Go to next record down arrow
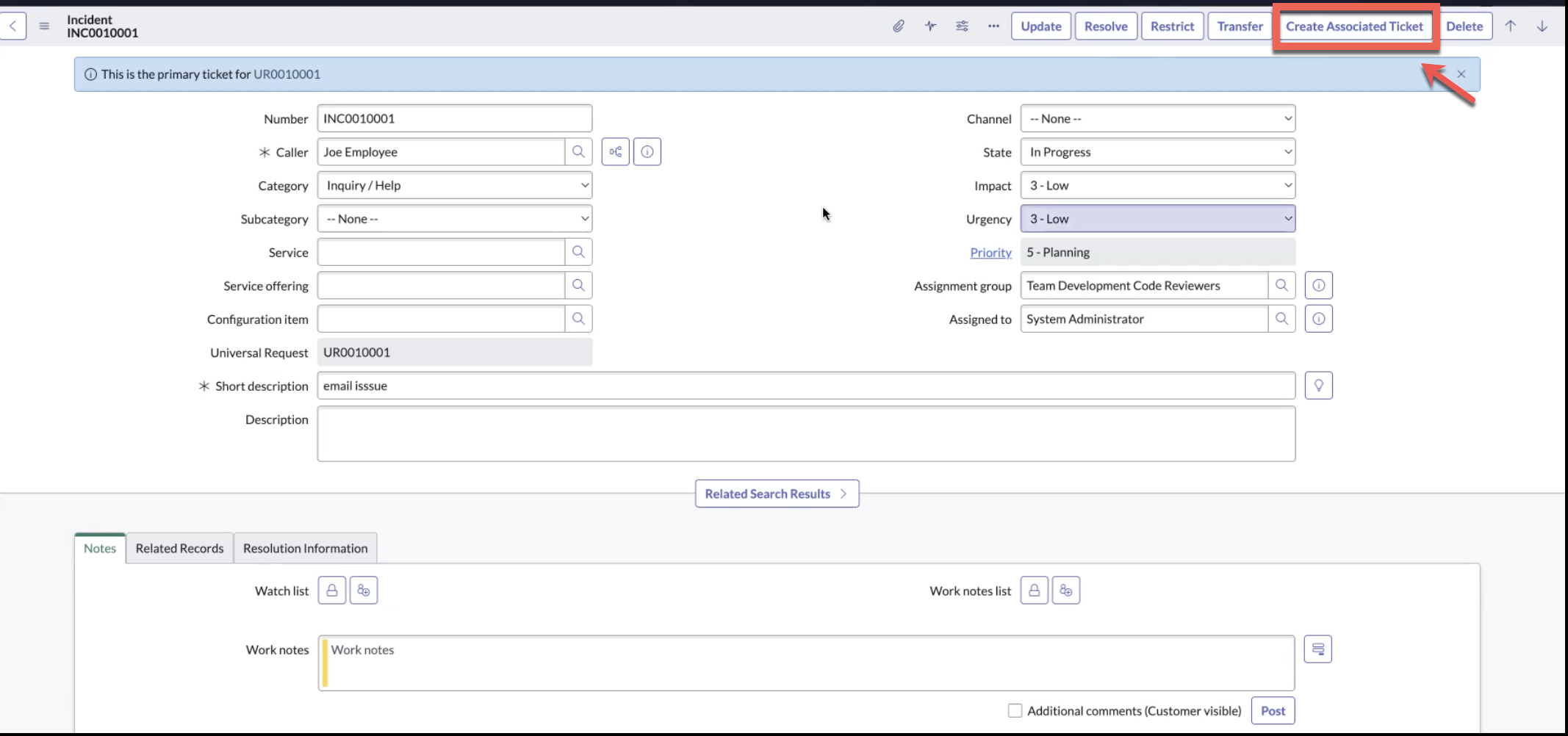The width and height of the screenshot is (1568, 736). coord(1542,26)
